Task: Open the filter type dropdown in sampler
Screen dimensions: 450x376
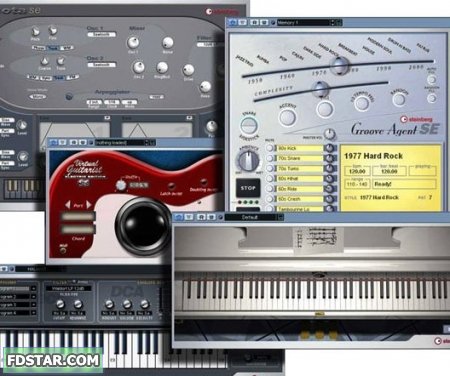Action: [69, 288]
